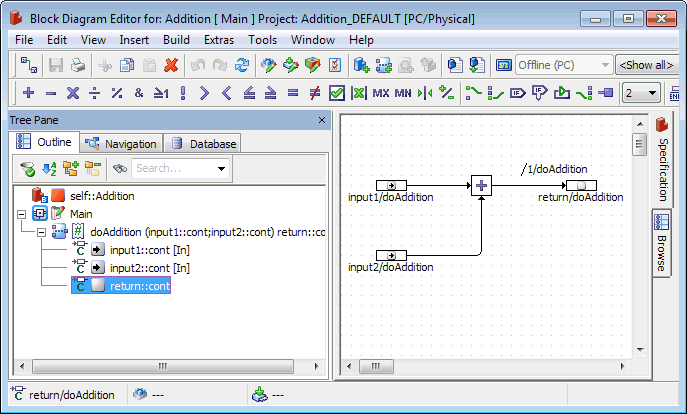Open the View menu
The width and height of the screenshot is (687, 414).
[93, 40]
